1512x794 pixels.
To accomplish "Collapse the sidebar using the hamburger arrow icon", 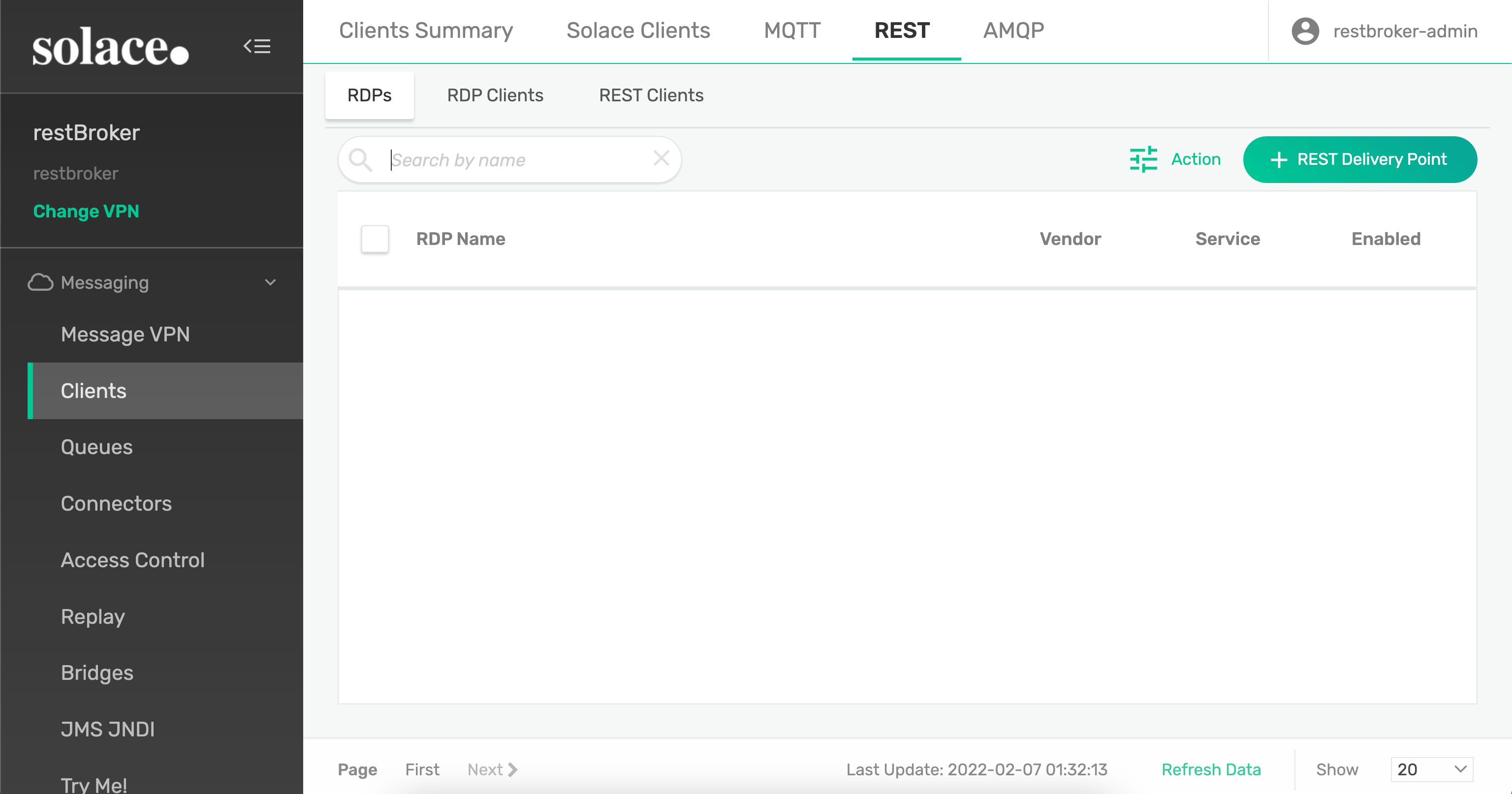I will (x=257, y=46).
